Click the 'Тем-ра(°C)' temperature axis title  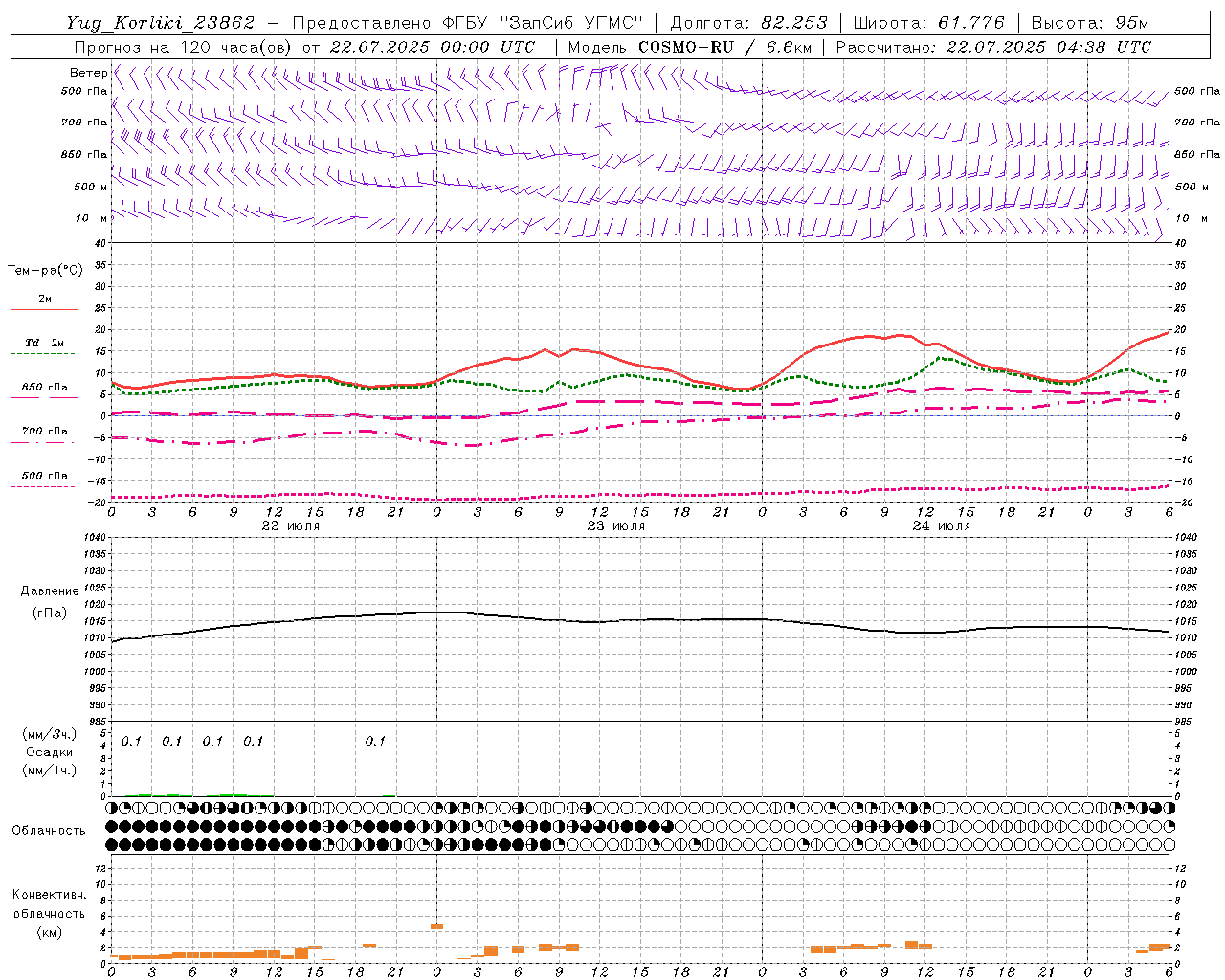pos(45,271)
